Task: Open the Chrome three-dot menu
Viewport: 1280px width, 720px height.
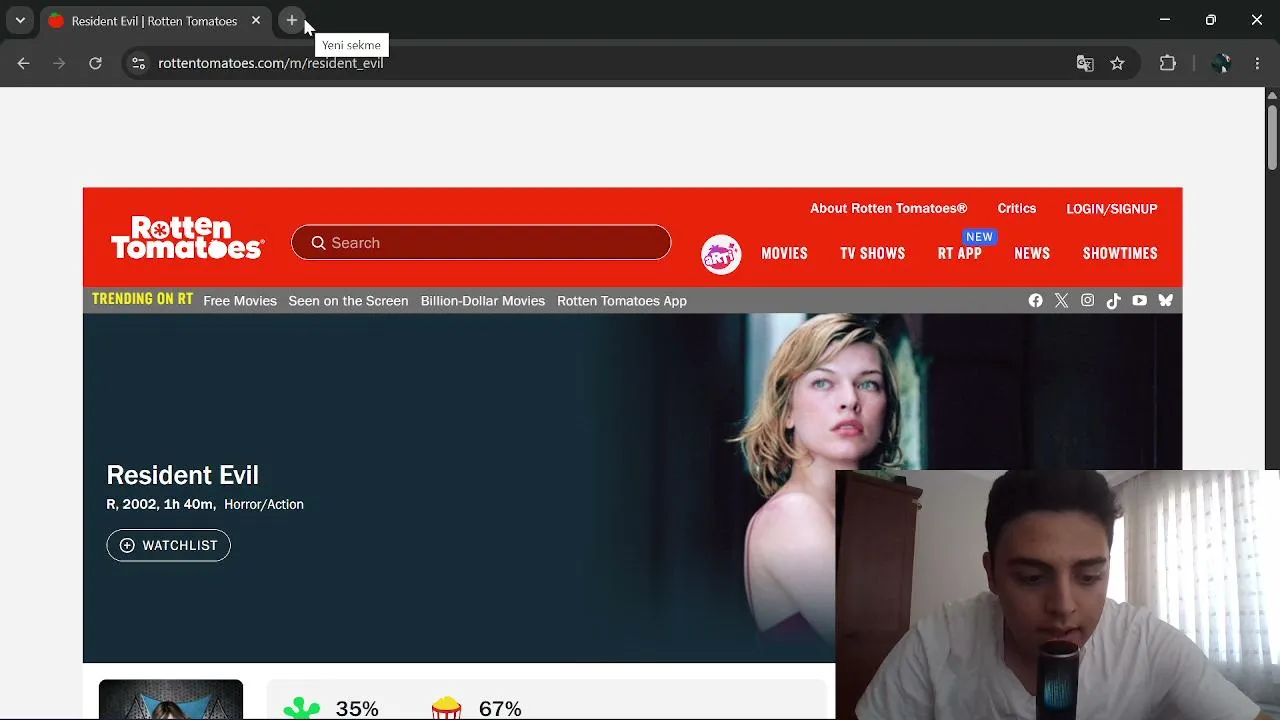Action: tap(1257, 63)
